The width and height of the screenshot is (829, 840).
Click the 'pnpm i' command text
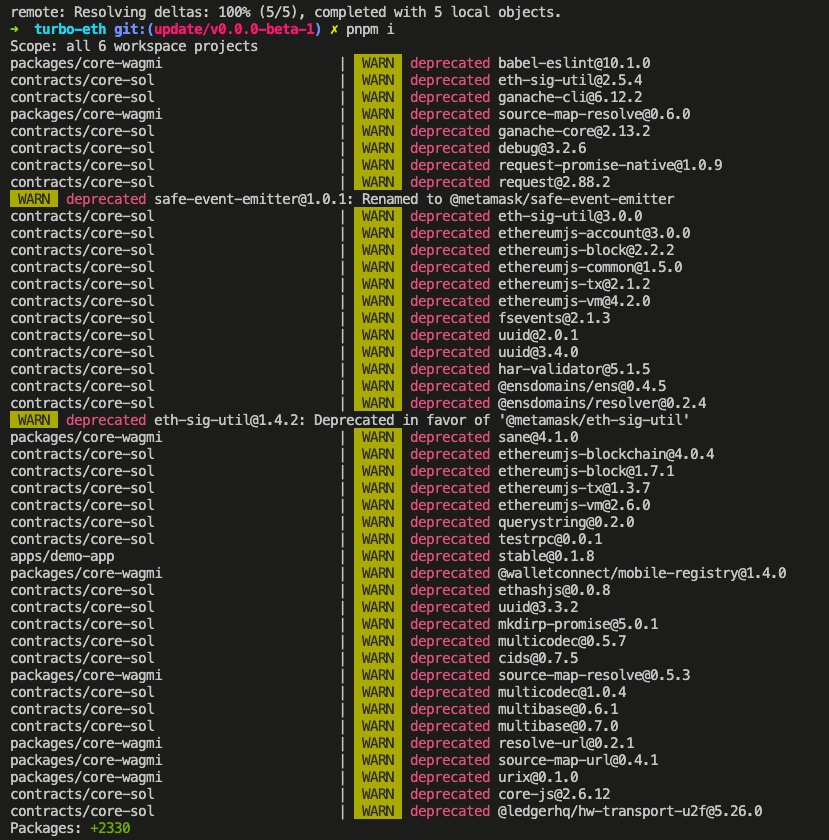tap(370, 29)
